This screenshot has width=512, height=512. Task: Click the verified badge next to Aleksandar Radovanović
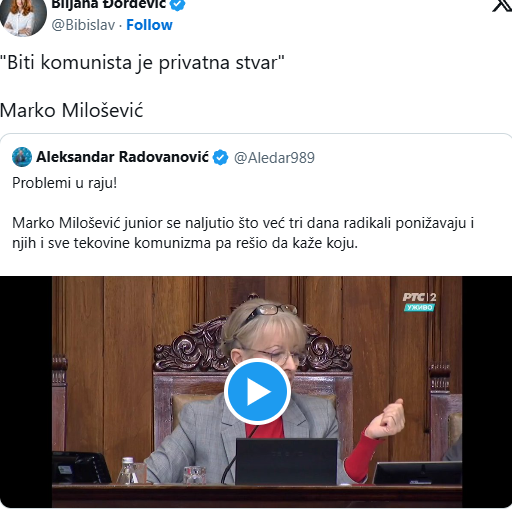221,157
